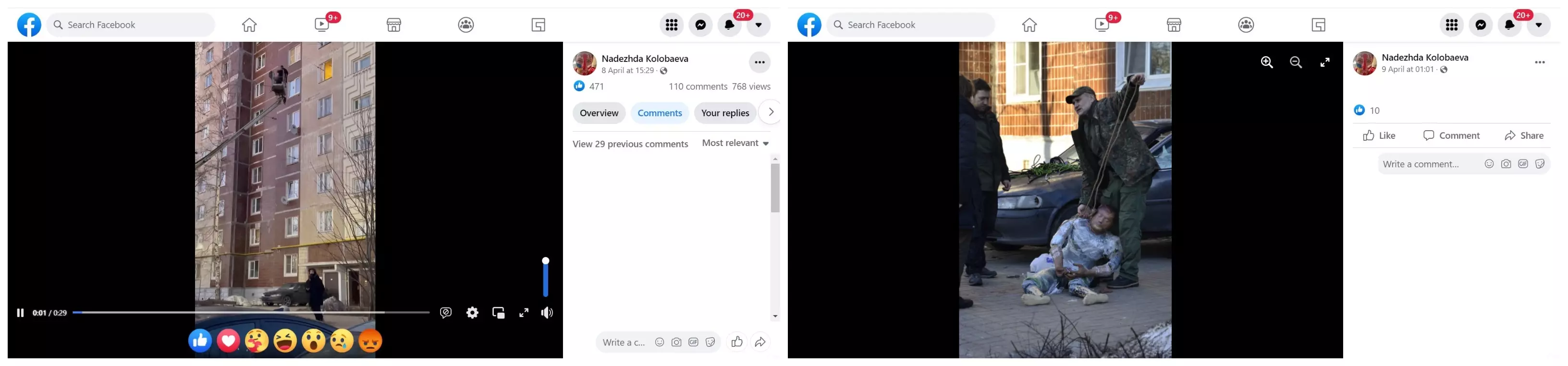This screenshot has width=1568, height=366.
Task: Enter fullscreen video mode
Action: [x=524, y=313]
